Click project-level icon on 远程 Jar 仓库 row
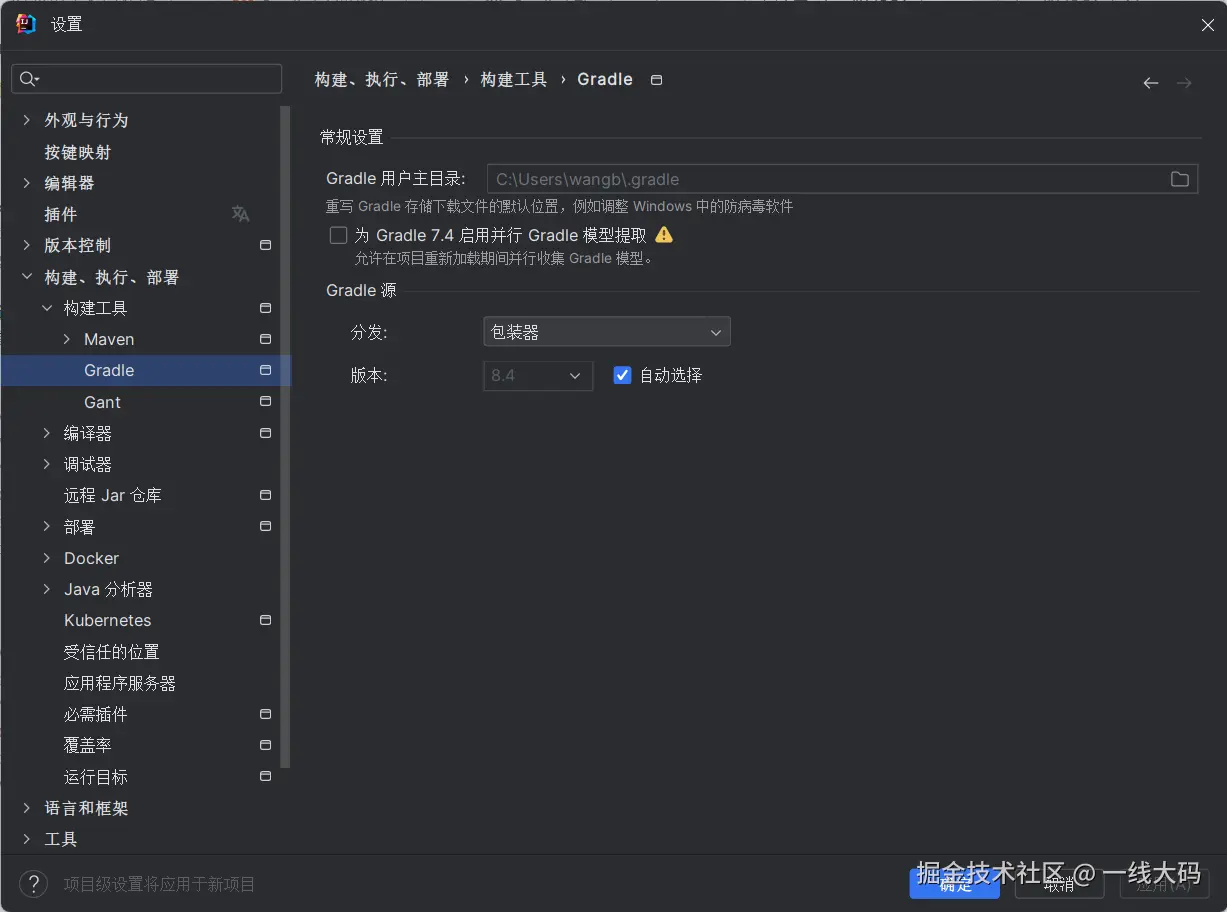This screenshot has height=912, width=1227. tap(265, 495)
